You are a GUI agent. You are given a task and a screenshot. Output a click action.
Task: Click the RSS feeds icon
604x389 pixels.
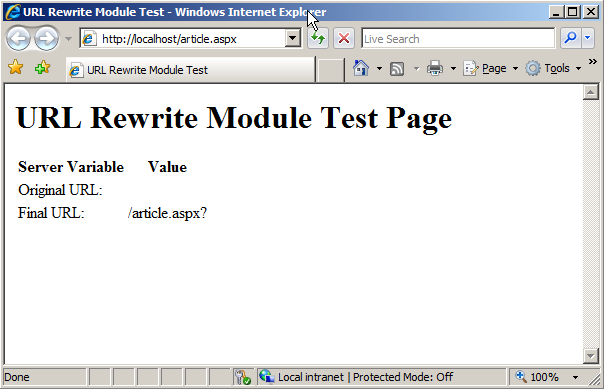pyautogui.click(x=397, y=69)
